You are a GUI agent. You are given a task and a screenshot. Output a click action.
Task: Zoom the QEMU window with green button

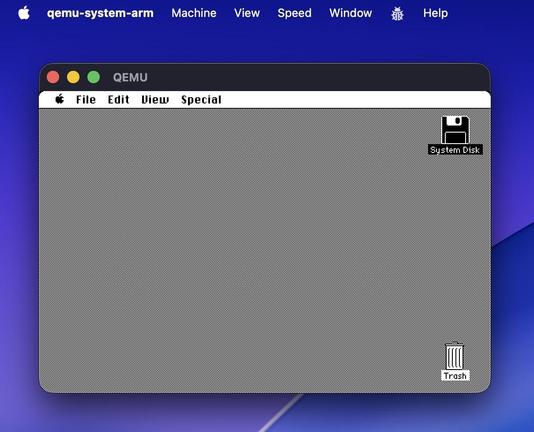coord(94,77)
